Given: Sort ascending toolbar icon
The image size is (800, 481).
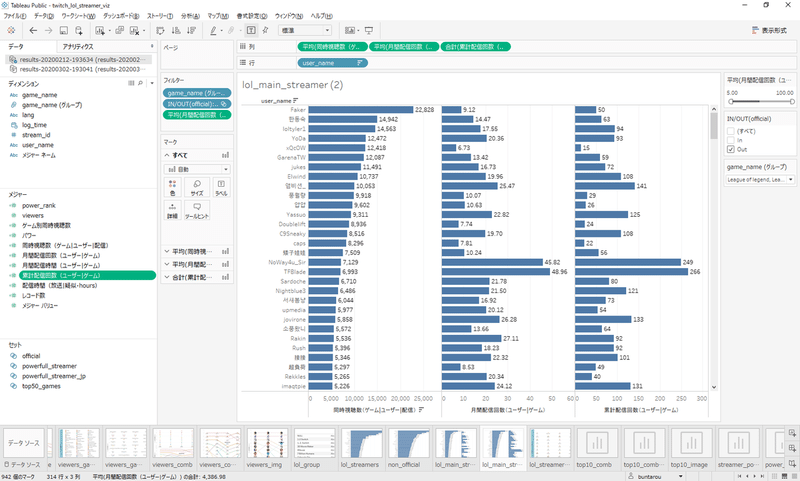Looking at the screenshot, I should tap(176, 31).
